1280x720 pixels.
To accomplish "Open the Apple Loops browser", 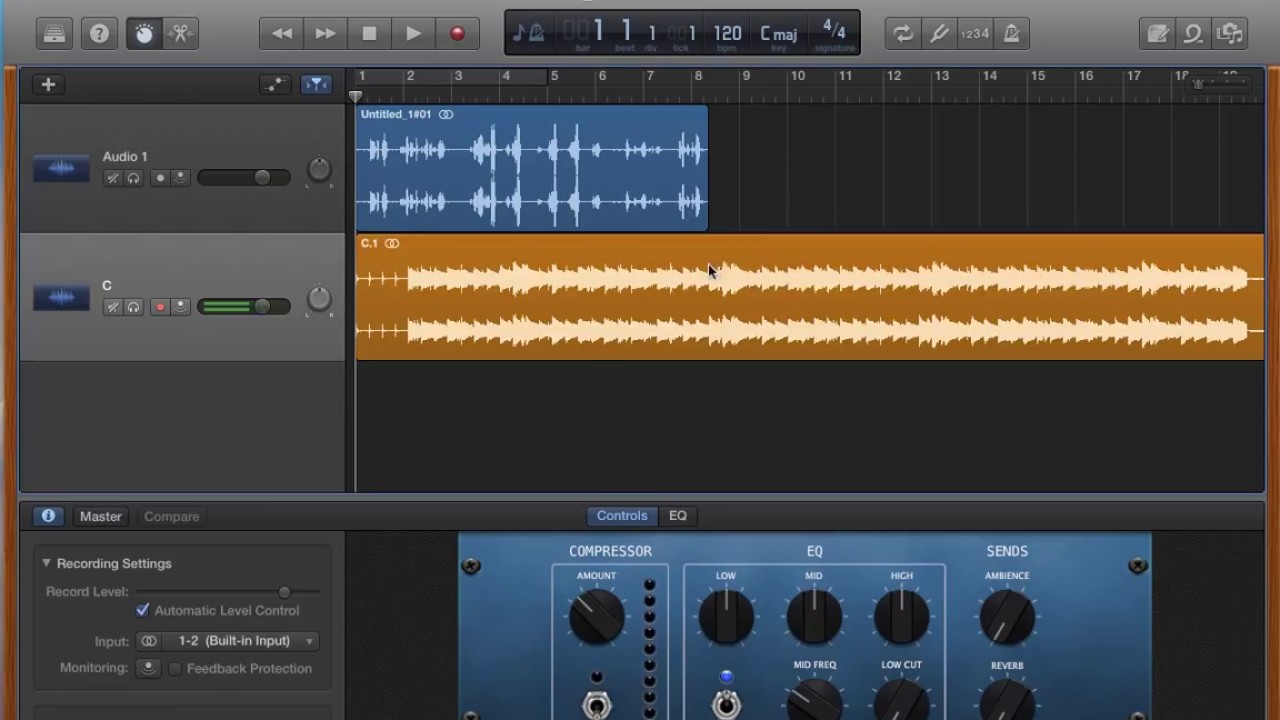I will [x=1193, y=34].
